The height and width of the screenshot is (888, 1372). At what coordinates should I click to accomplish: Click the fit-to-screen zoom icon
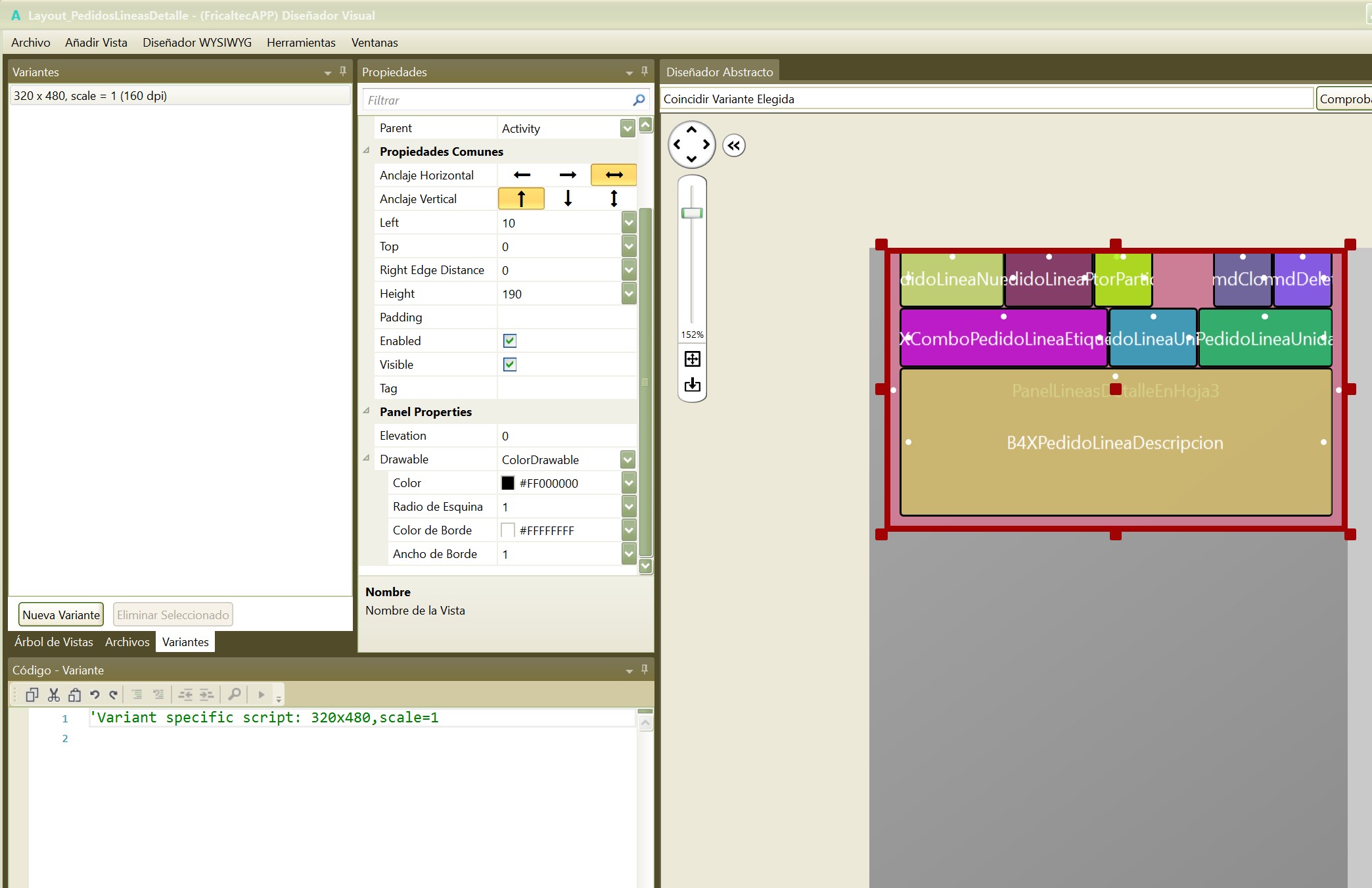click(x=692, y=359)
